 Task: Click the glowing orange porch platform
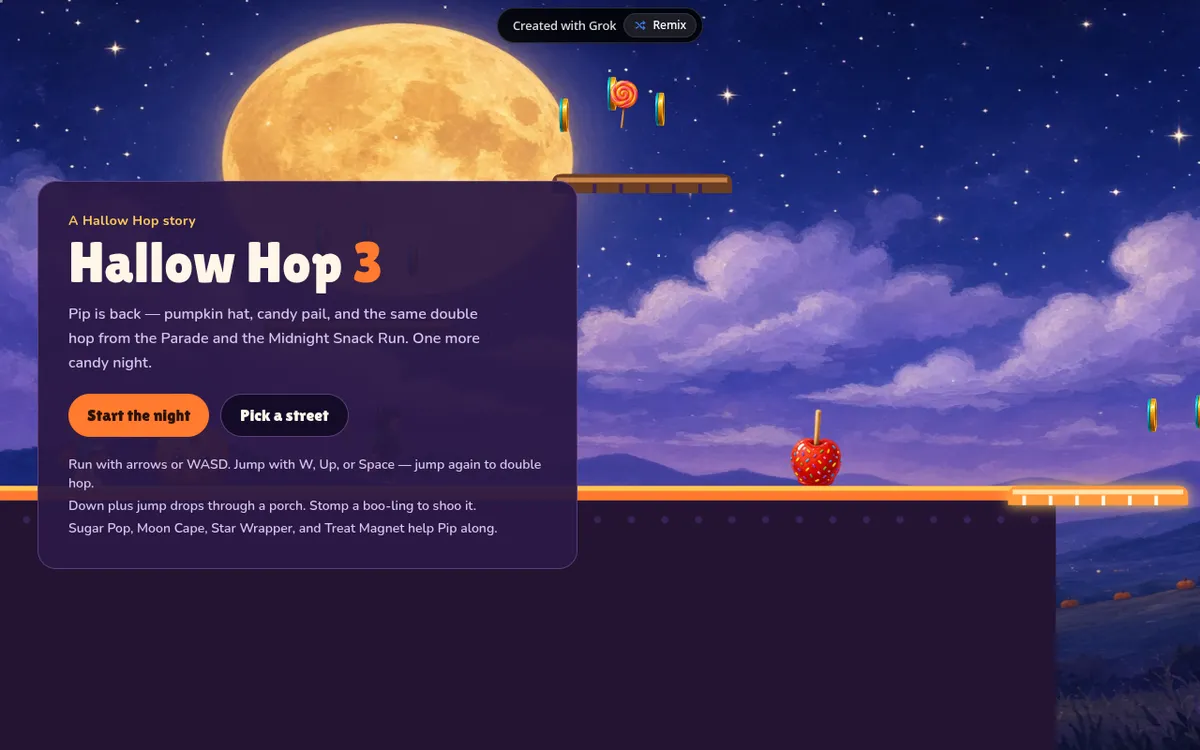pos(1098,496)
